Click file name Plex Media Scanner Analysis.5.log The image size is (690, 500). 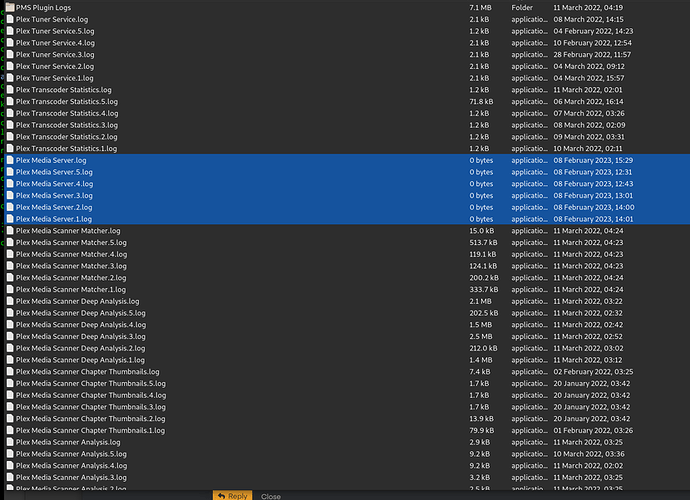point(71,454)
